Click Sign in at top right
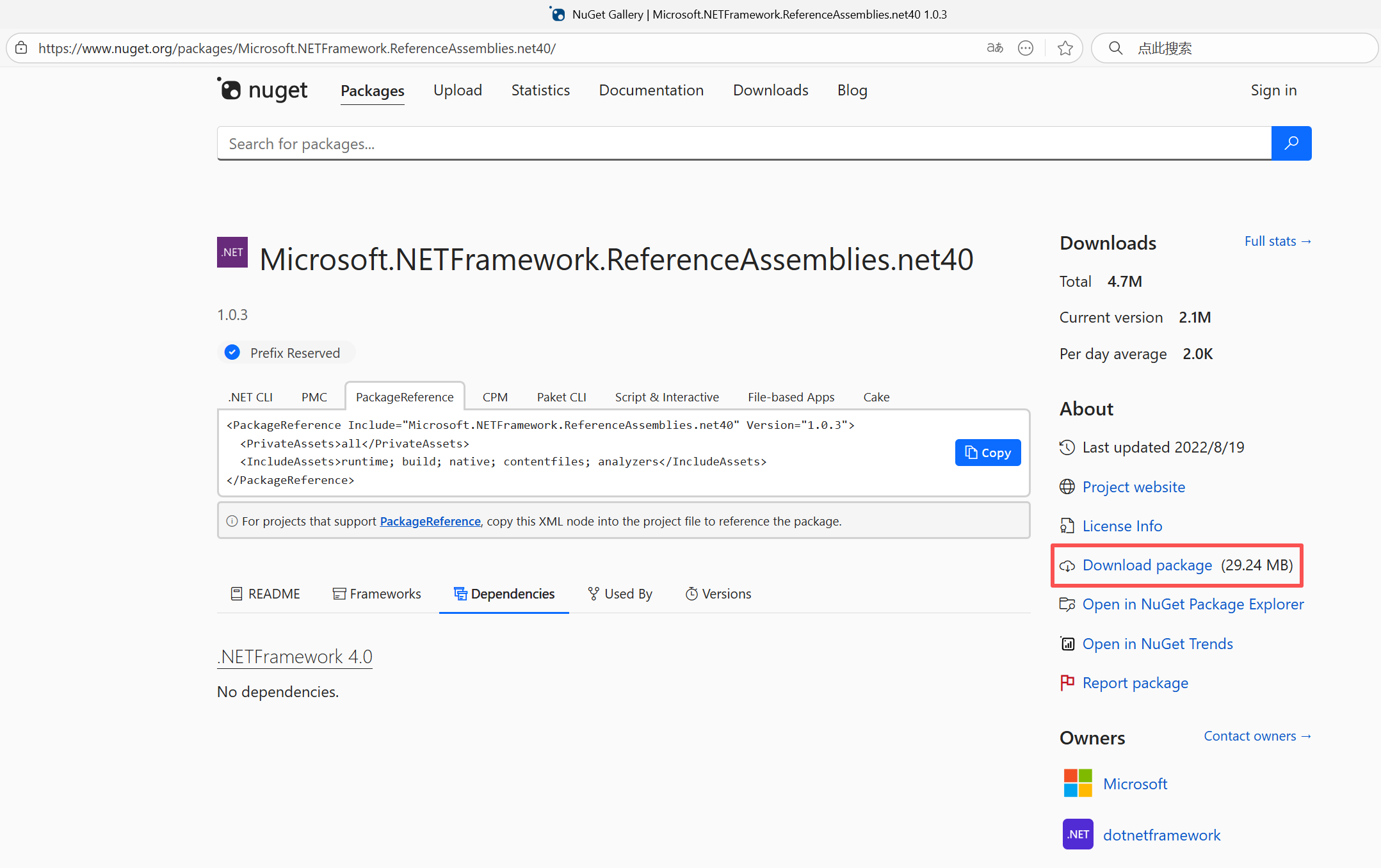1381x868 pixels. tap(1273, 90)
